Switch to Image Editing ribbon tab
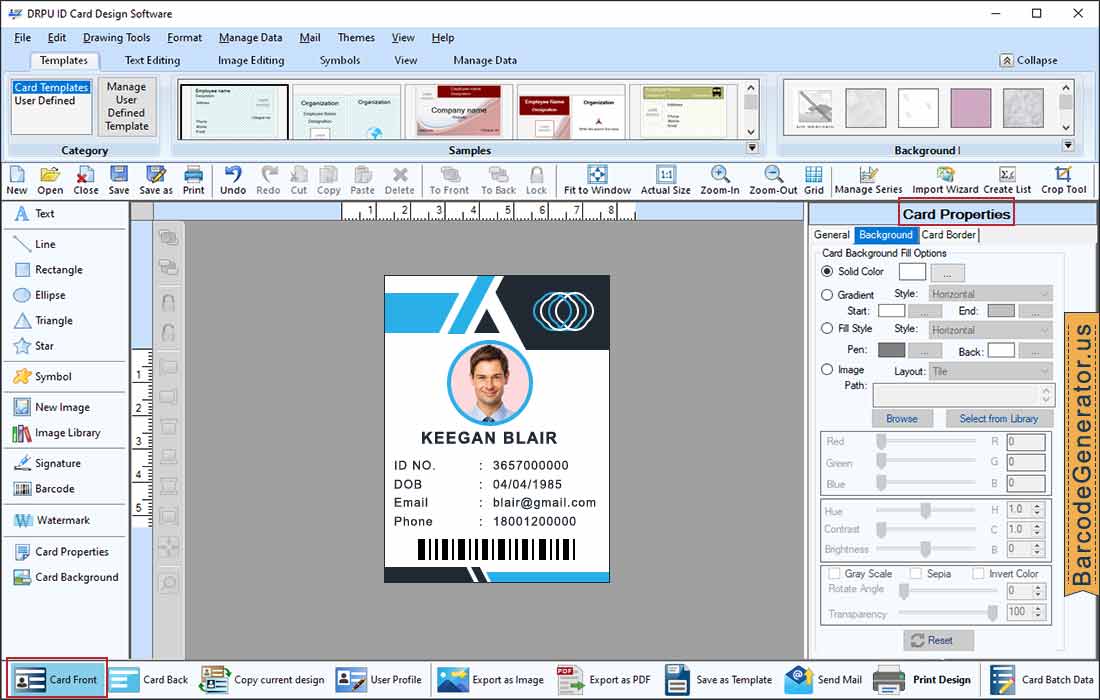1100x700 pixels. pos(251,60)
